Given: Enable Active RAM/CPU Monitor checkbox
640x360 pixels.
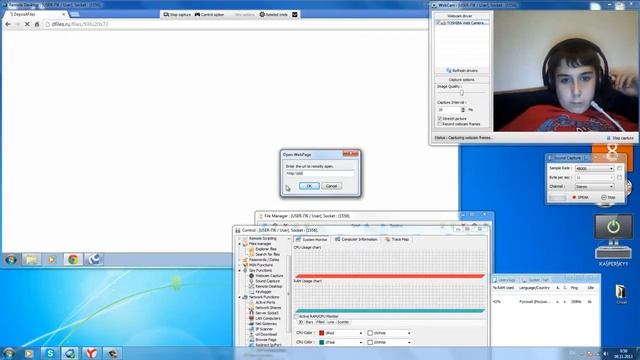Looking at the screenshot, I should (x=297, y=316).
